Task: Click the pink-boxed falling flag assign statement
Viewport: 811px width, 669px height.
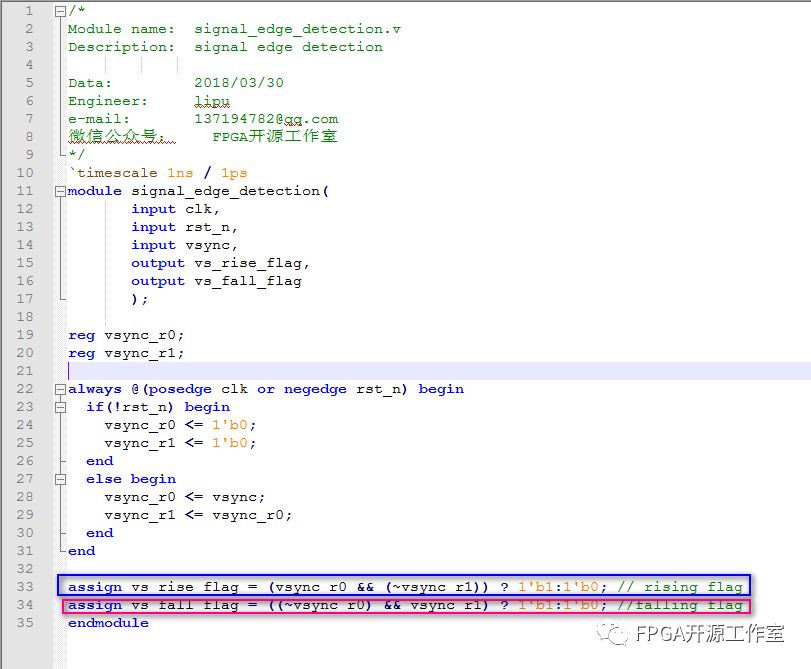Action: (405, 605)
